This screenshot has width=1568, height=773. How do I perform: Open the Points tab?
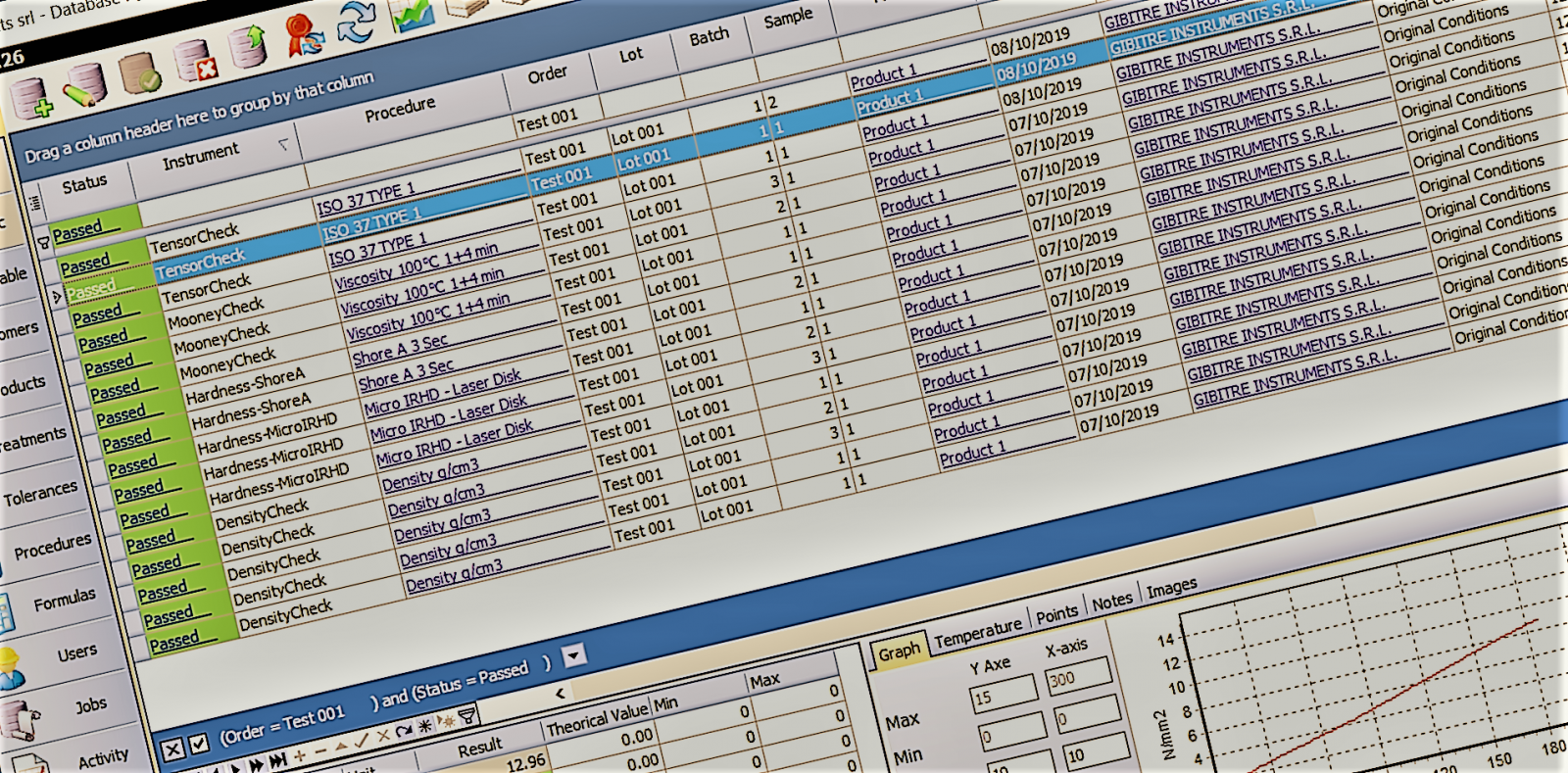point(1056,615)
